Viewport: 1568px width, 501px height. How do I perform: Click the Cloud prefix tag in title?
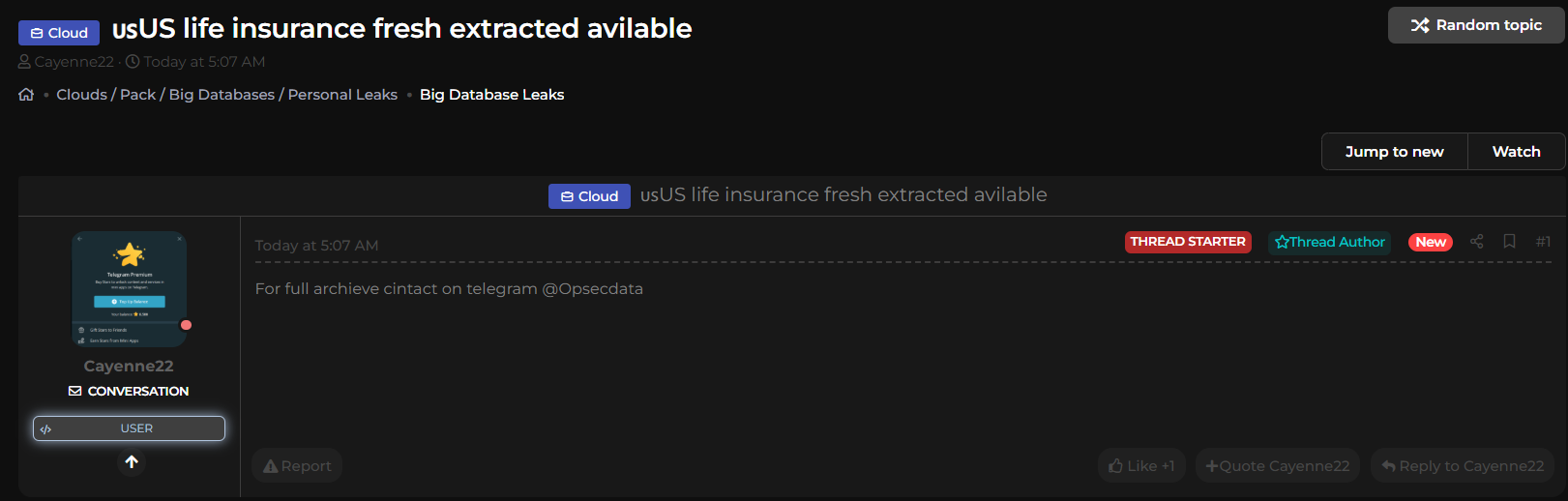(59, 33)
